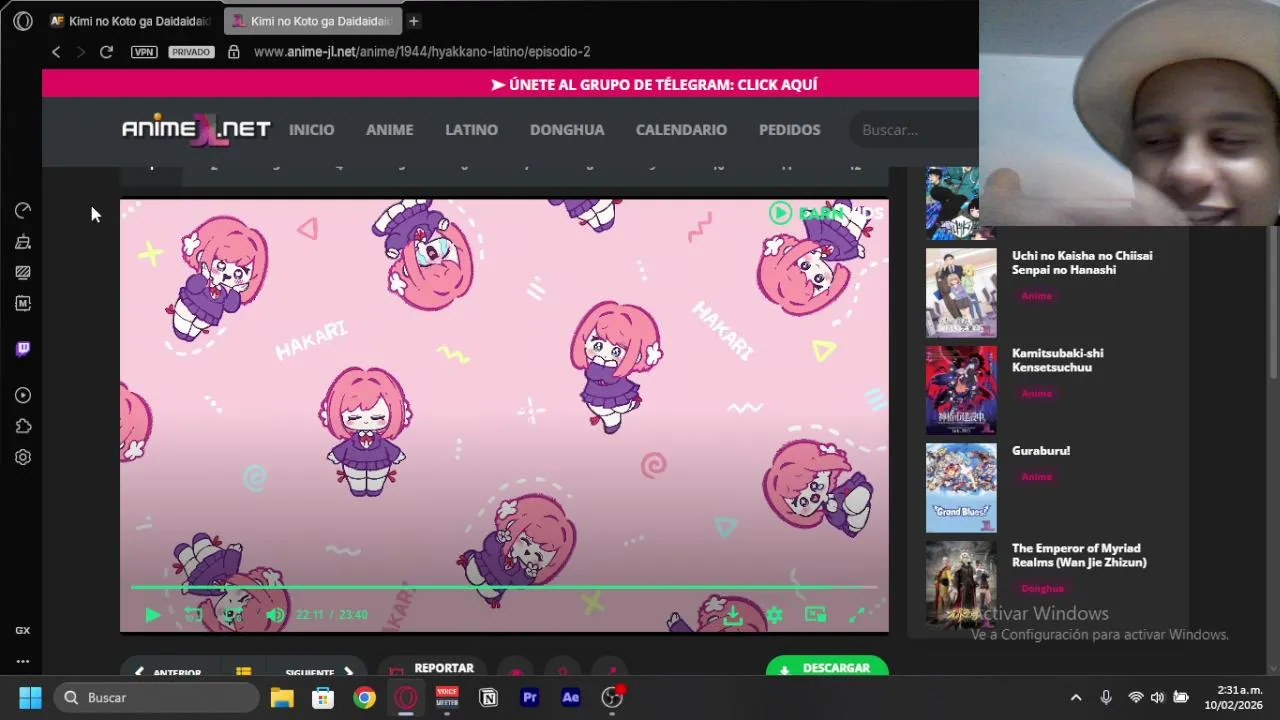Click the Telegram group join banner
Viewport: 1280px width, 720px height.
pos(654,84)
